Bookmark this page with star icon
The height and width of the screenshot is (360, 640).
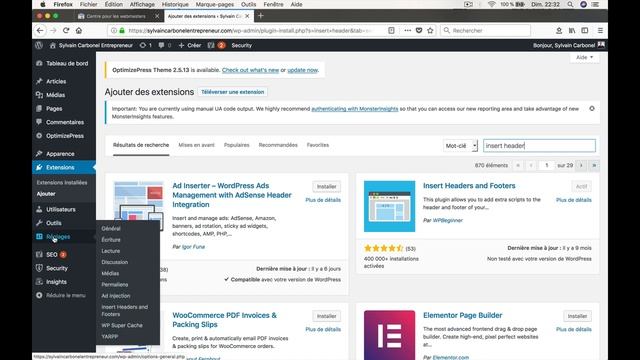tap(430, 31)
